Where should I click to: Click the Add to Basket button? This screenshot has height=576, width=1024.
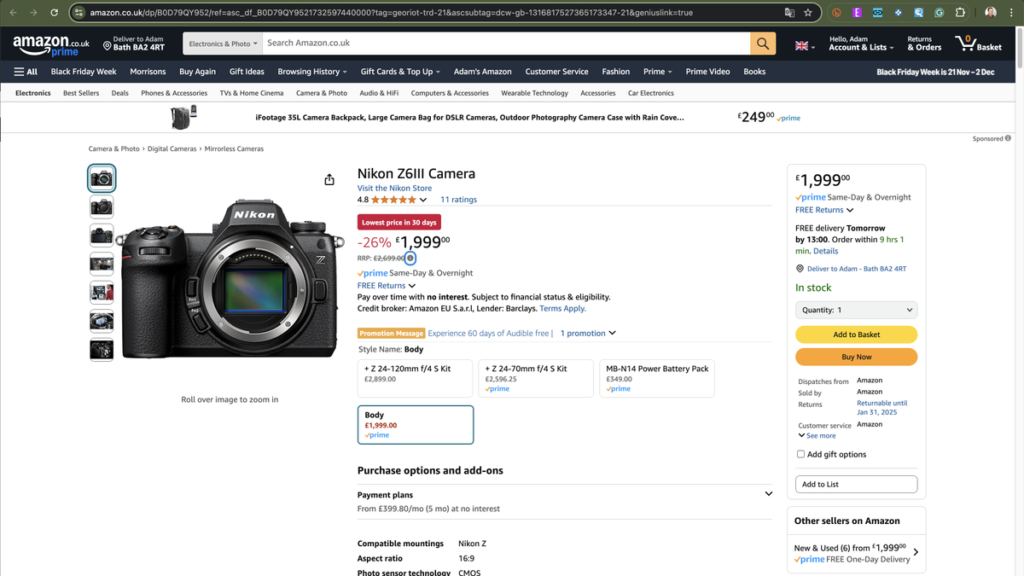coord(856,335)
